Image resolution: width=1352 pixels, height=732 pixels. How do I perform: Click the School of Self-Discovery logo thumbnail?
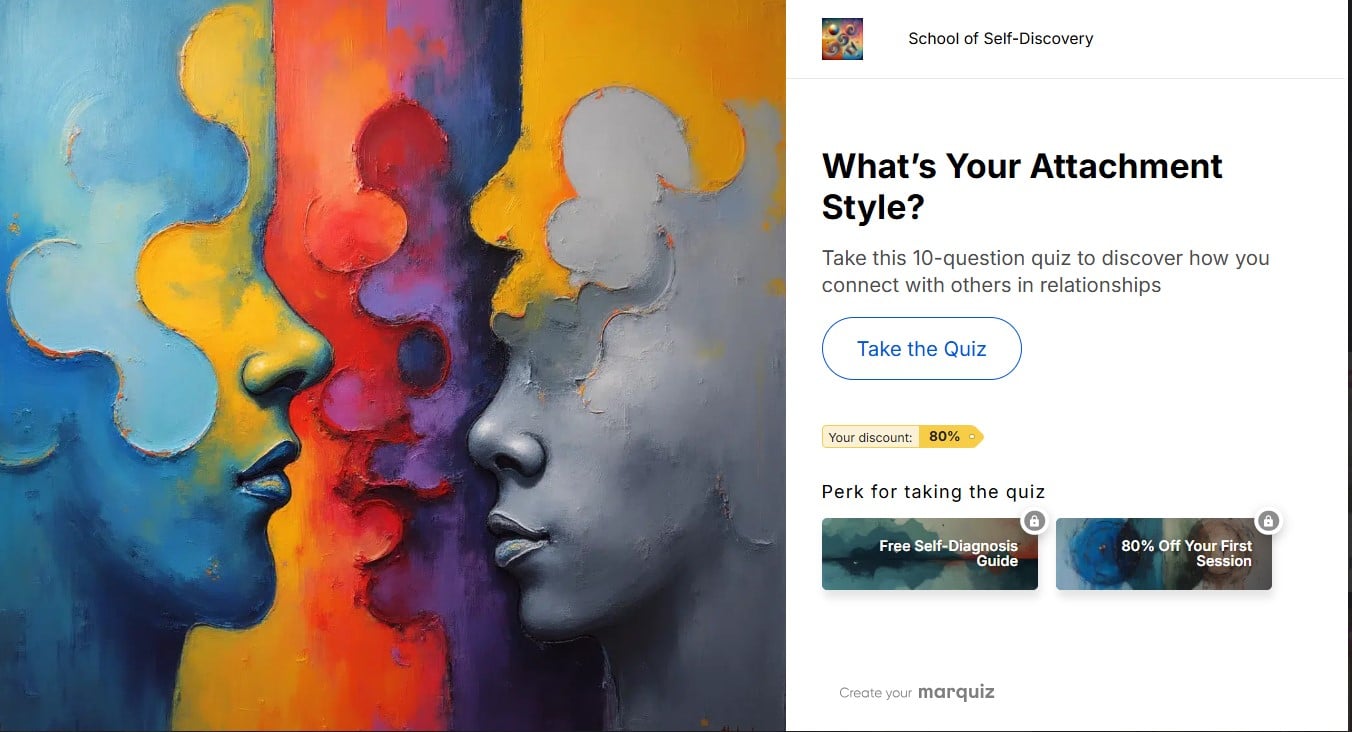pyautogui.click(x=842, y=39)
